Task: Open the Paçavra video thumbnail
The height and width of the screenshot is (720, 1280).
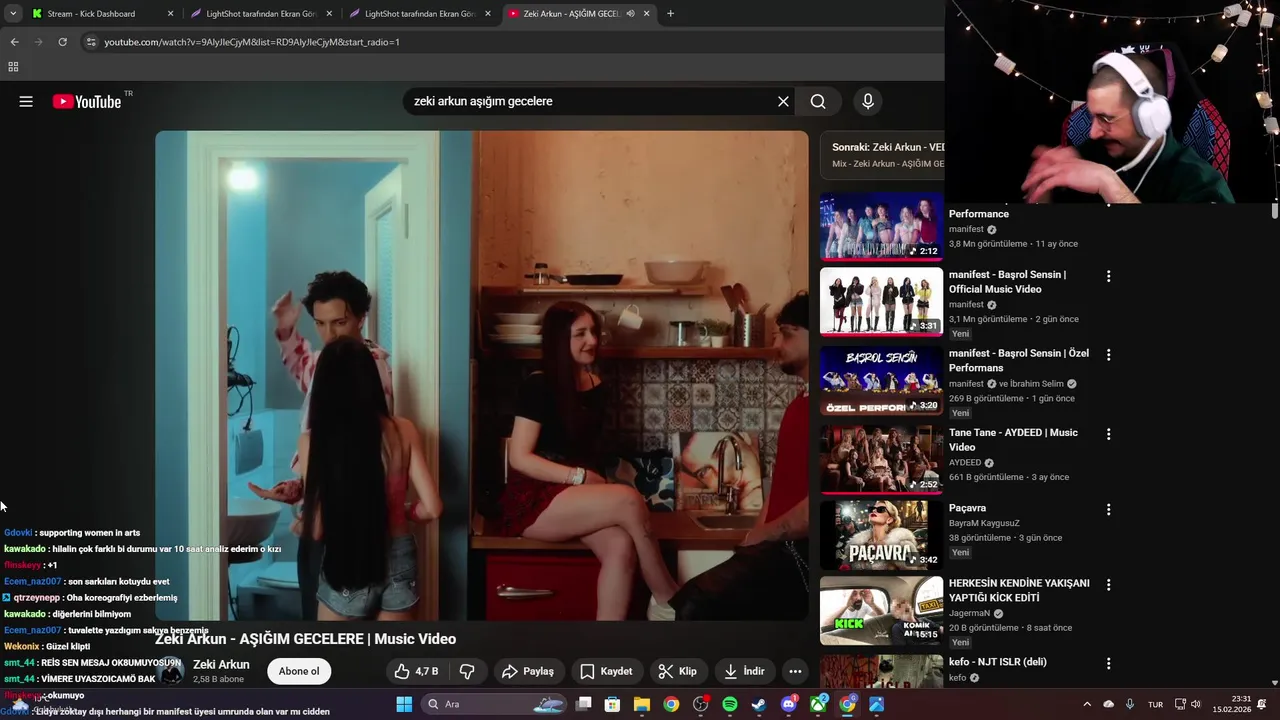Action: point(881,534)
